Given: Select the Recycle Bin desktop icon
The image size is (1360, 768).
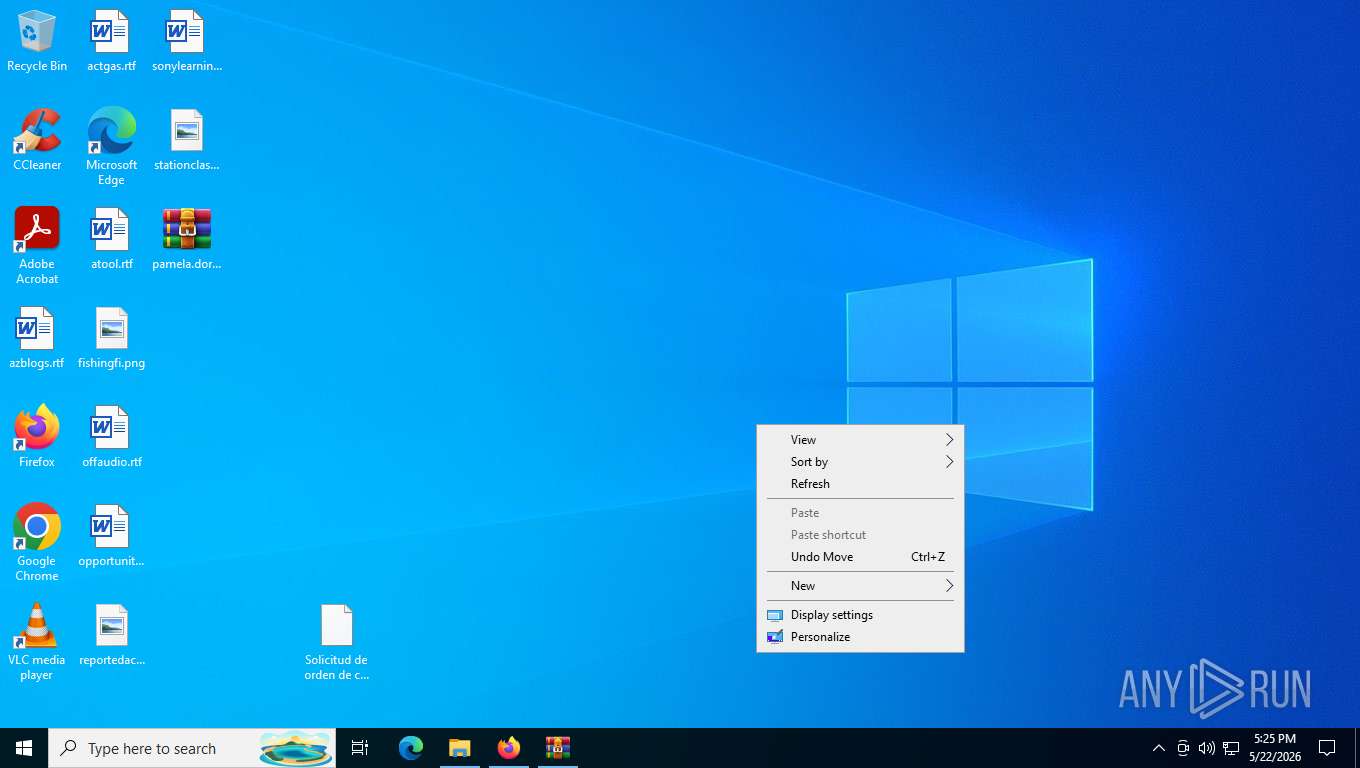Looking at the screenshot, I should 37,41.
